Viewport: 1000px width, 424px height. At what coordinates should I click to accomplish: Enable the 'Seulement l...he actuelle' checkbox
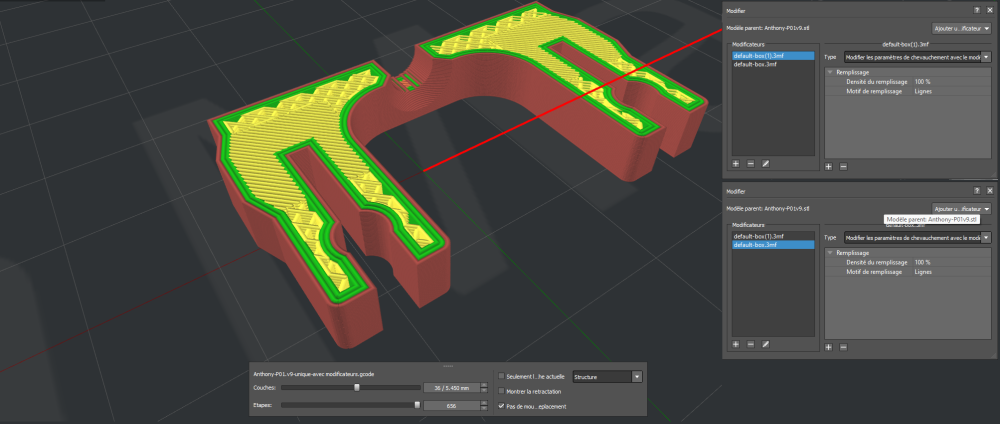click(501, 376)
